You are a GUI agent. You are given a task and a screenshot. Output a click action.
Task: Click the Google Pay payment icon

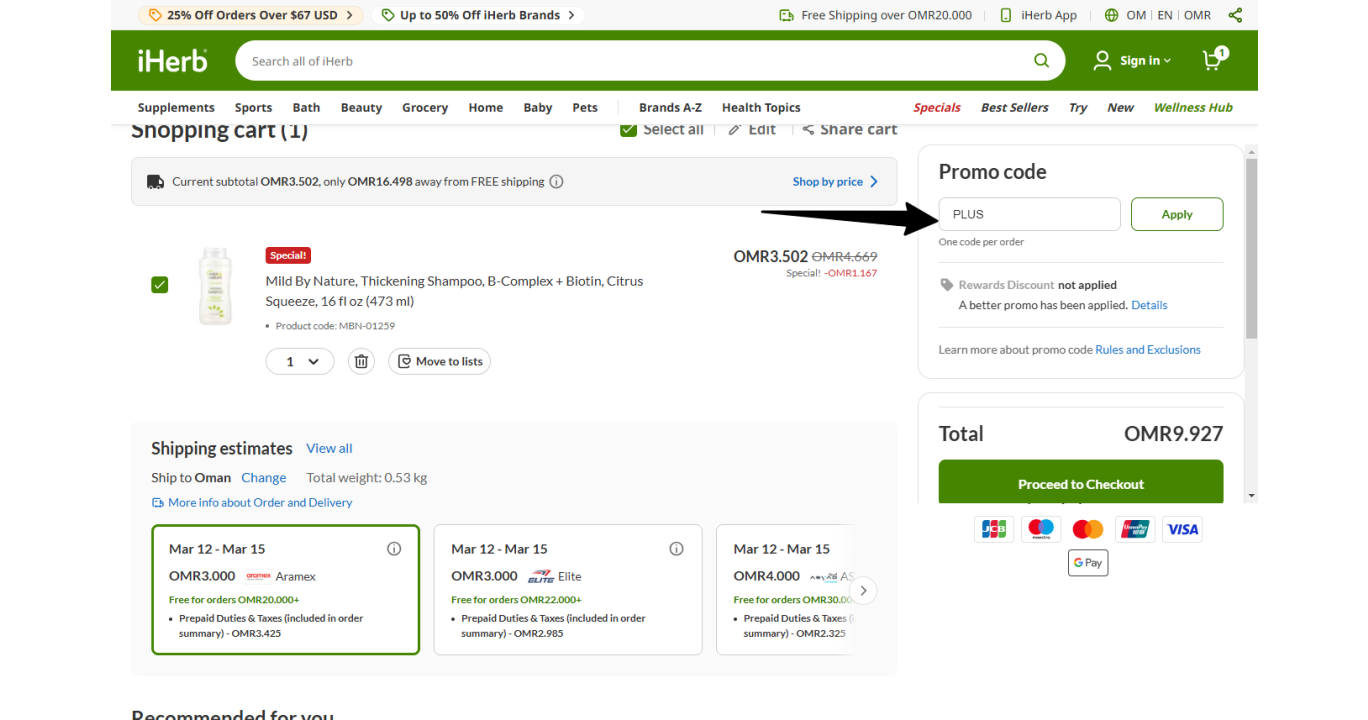pos(1088,563)
